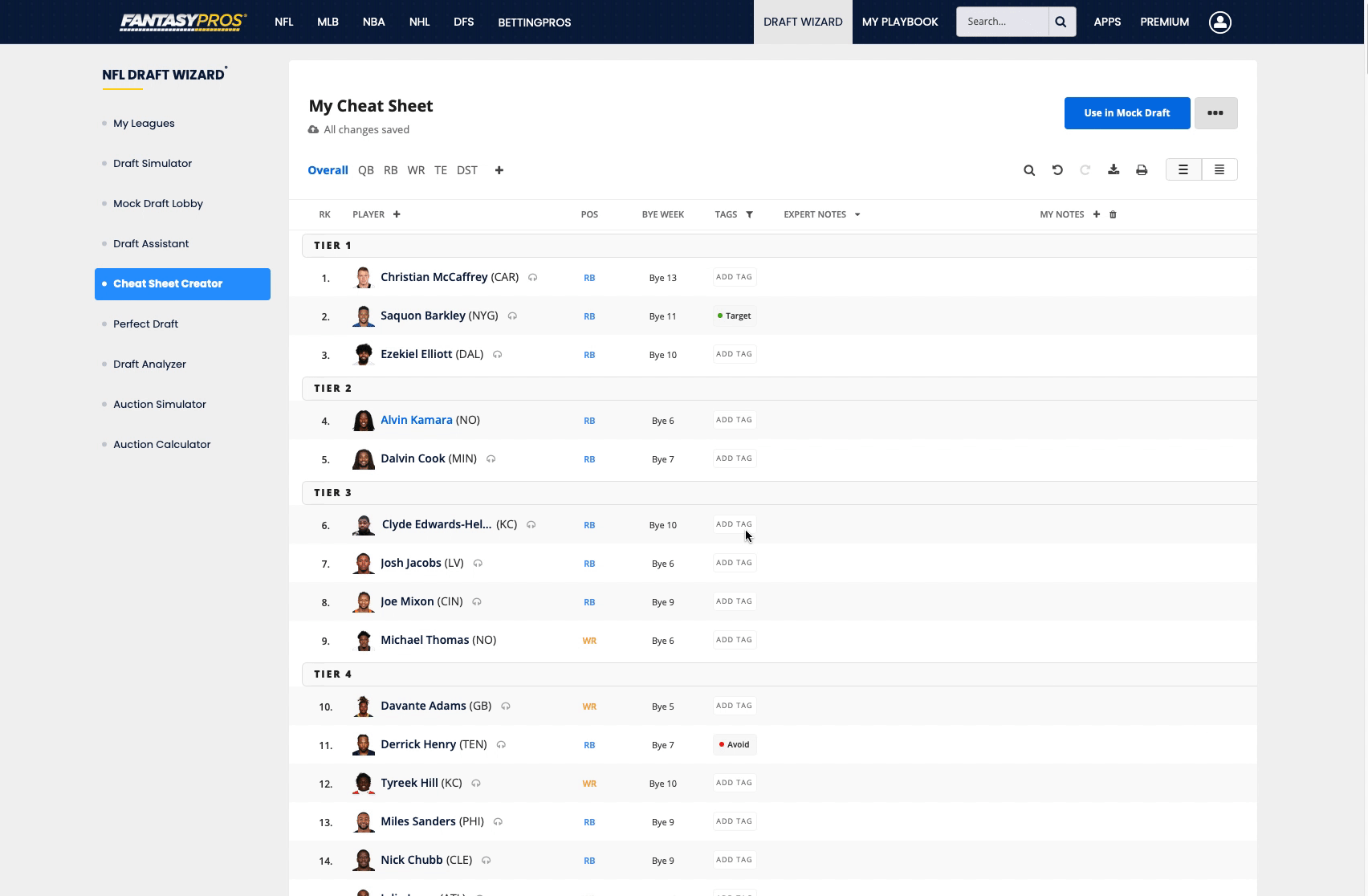This screenshot has width=1368, height=896.
Task: Add a tag for Christian McCaffrey
Action: point(735,277)
